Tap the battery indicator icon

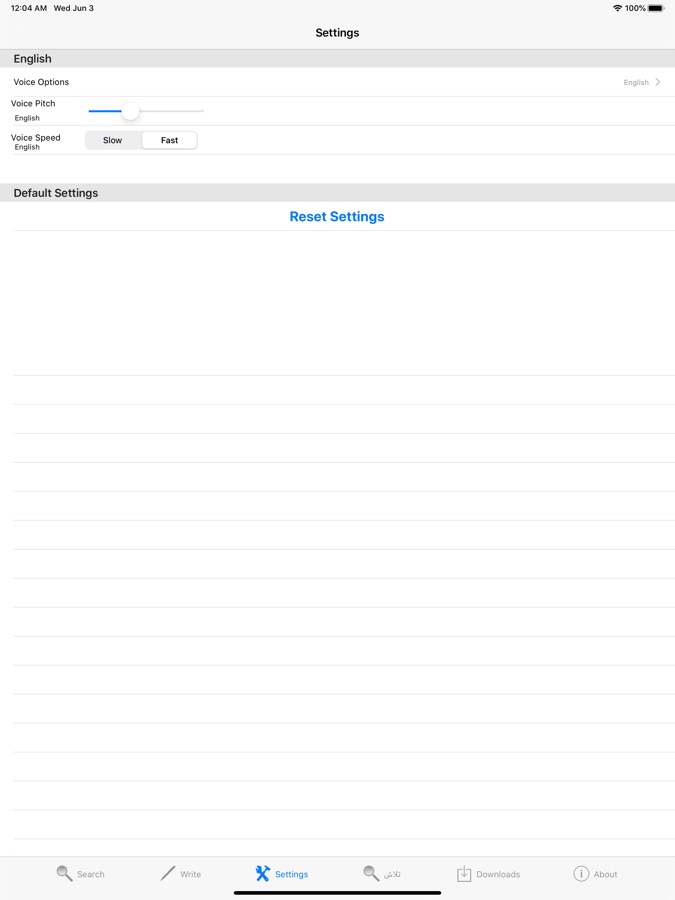click(x=656, y=8)
